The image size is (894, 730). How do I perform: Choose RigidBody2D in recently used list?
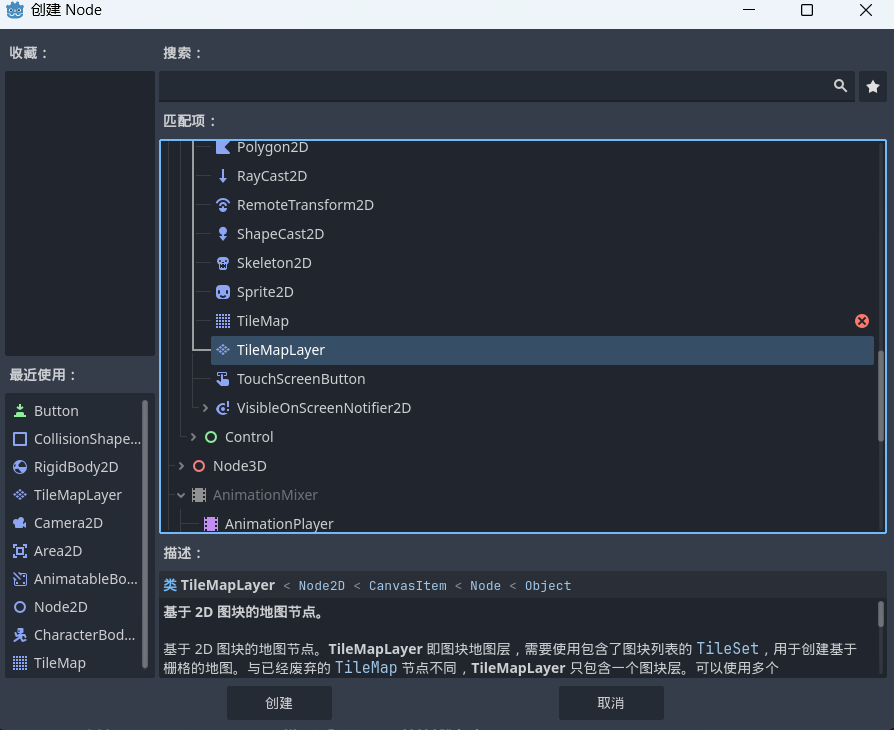(76, 467)
